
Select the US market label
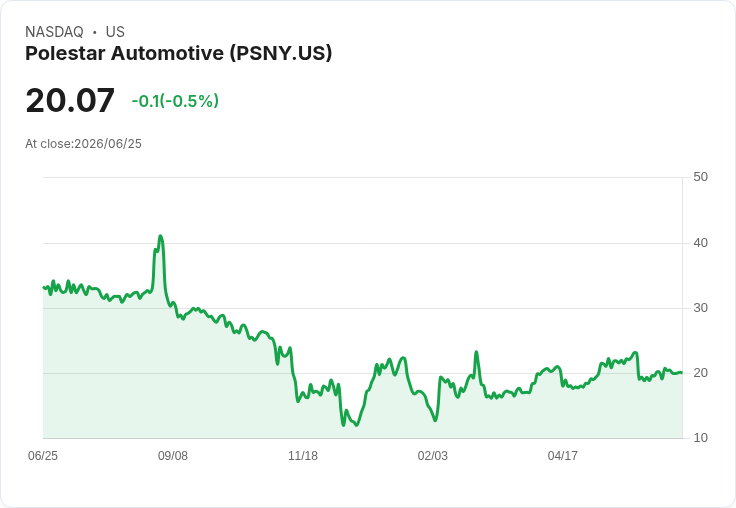(x=115, y=32)
